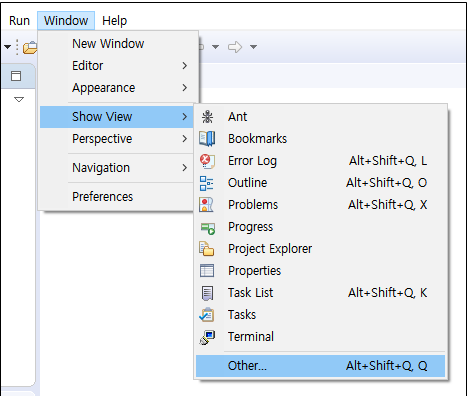Click the Properties label text
This screenshot has height=396, width=472.
pyautogui.click(x=255, y=271)
